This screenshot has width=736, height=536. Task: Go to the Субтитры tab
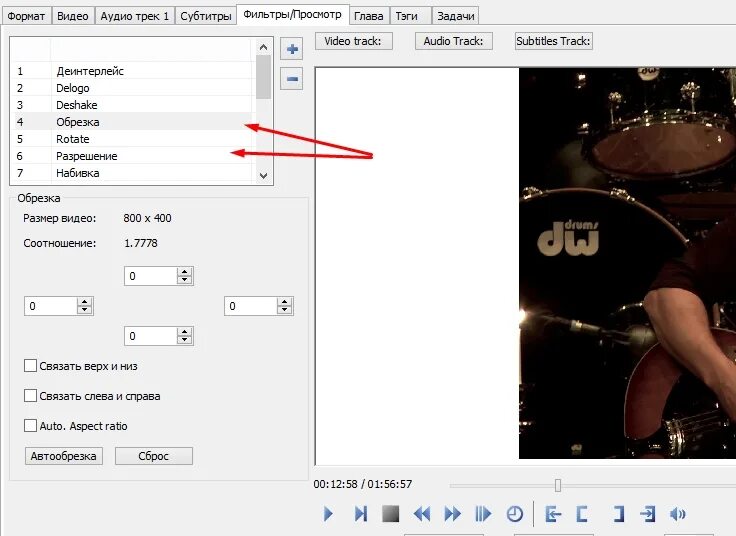coord(206,16)
